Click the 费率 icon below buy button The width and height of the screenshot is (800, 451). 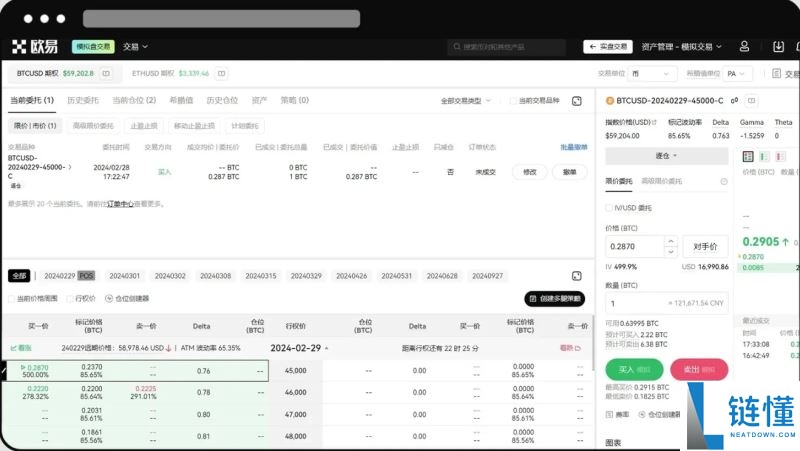pyautogui.click(x=609, y=414)
